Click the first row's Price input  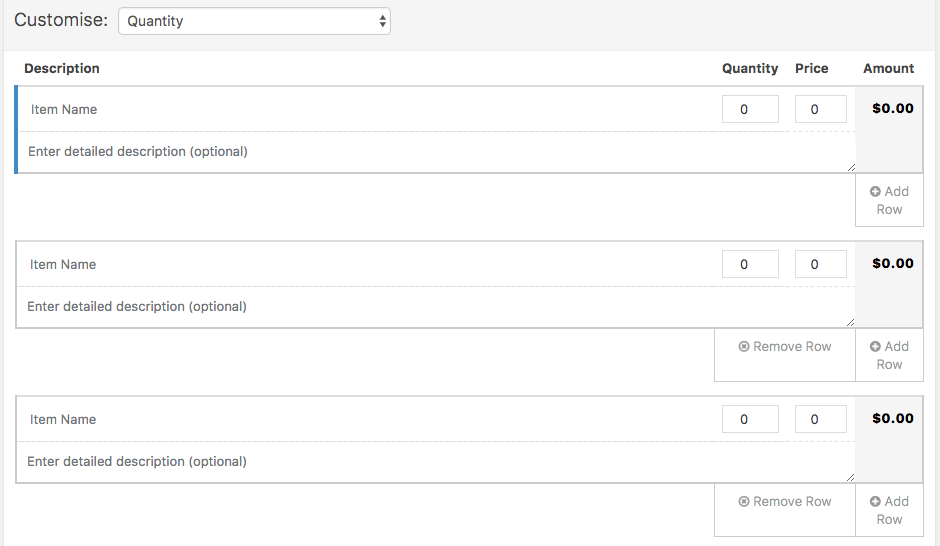(820, 109)
